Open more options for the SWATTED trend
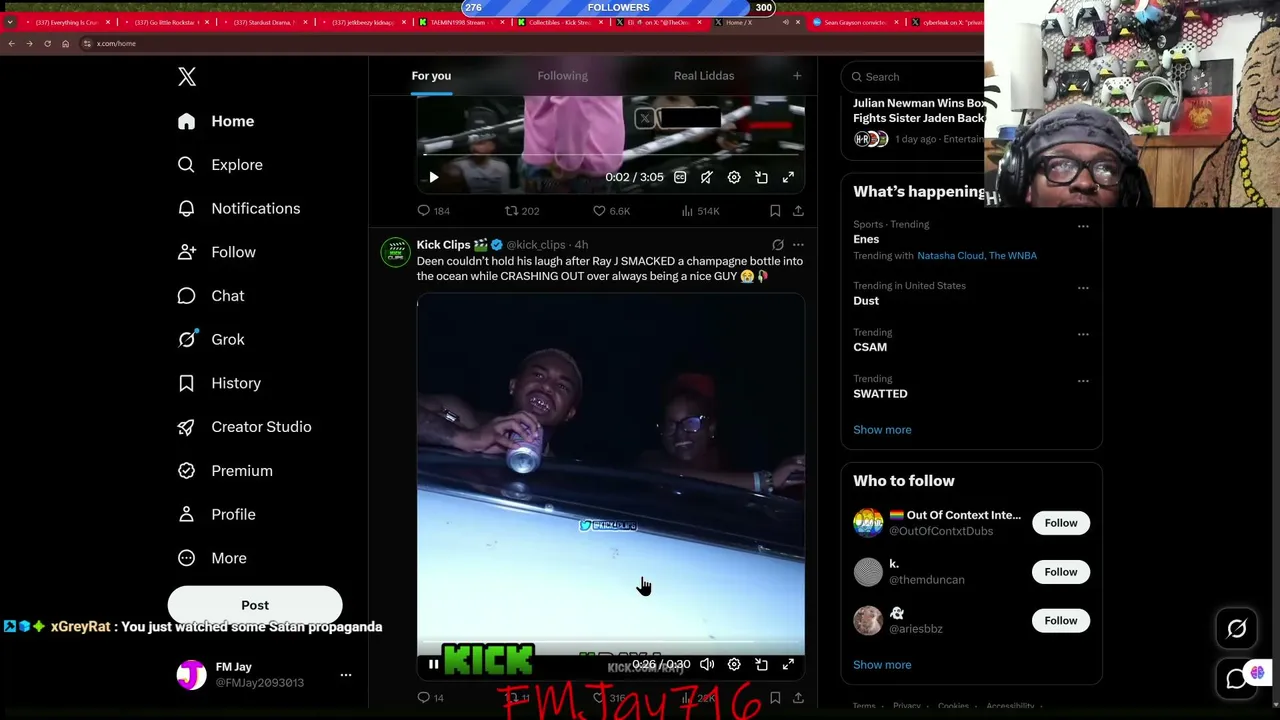 1083,381
